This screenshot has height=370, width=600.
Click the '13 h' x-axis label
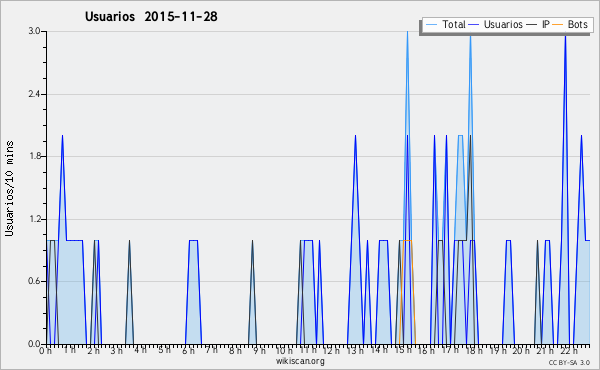[x=355, y=351]
